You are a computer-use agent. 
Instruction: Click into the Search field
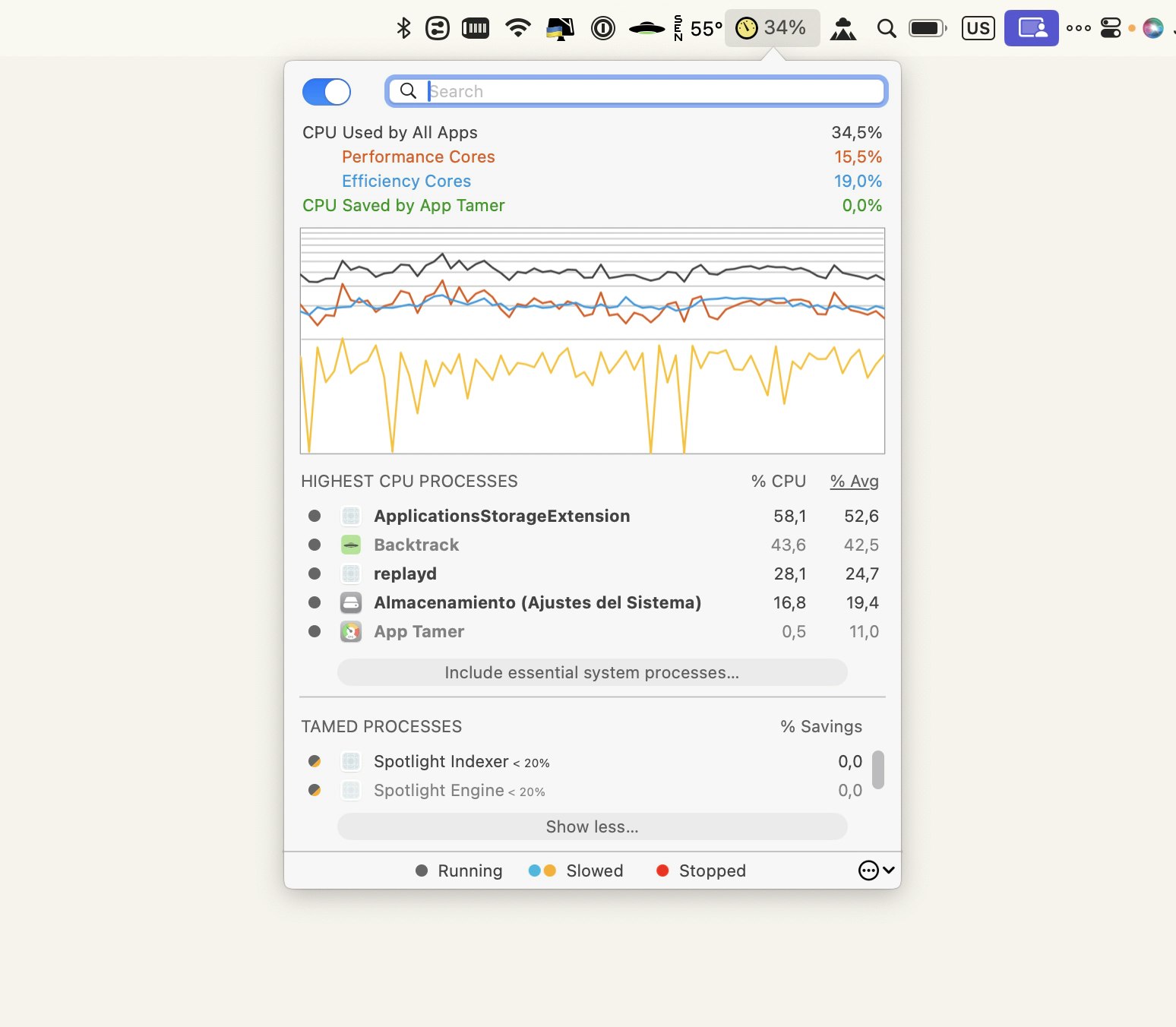637,92
